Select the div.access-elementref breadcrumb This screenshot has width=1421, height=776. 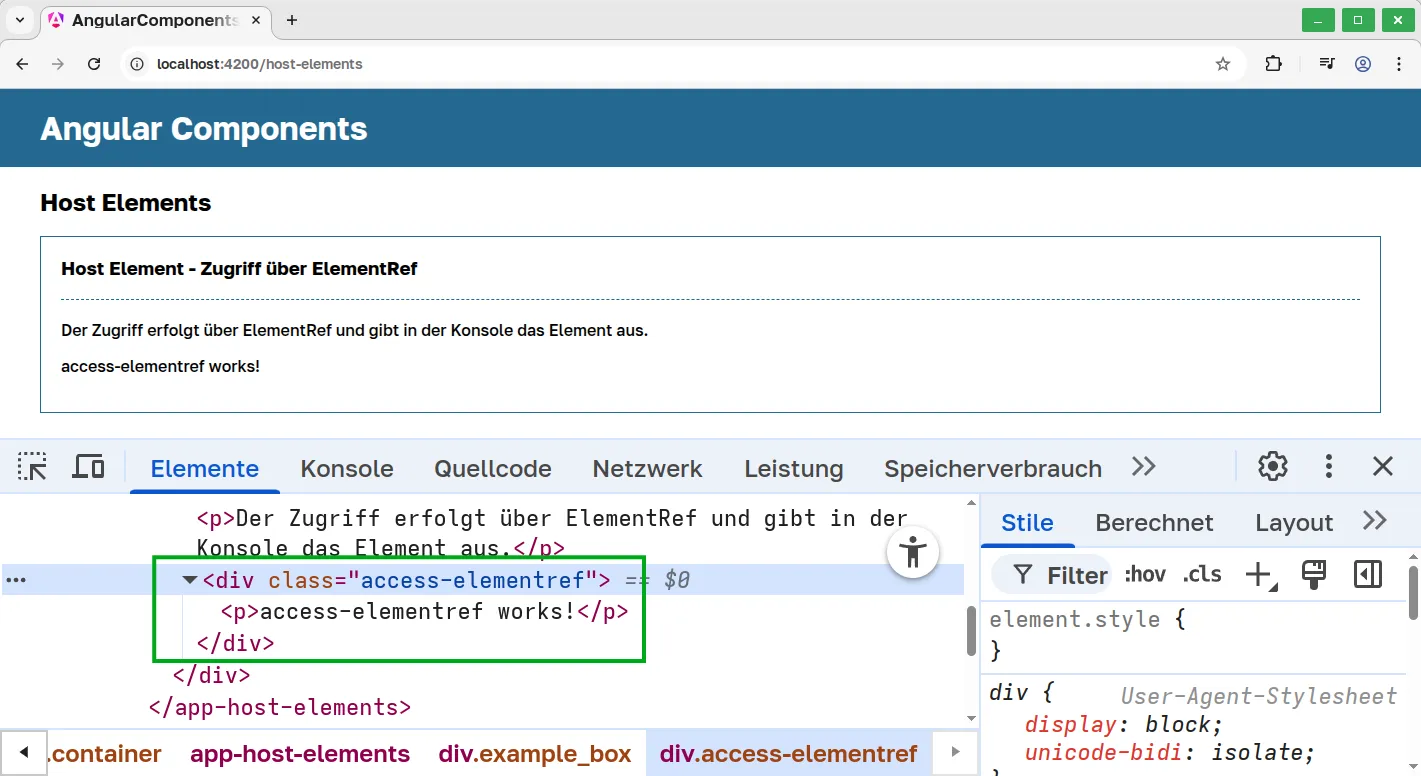pyautogui.click(x=789, y=754)
